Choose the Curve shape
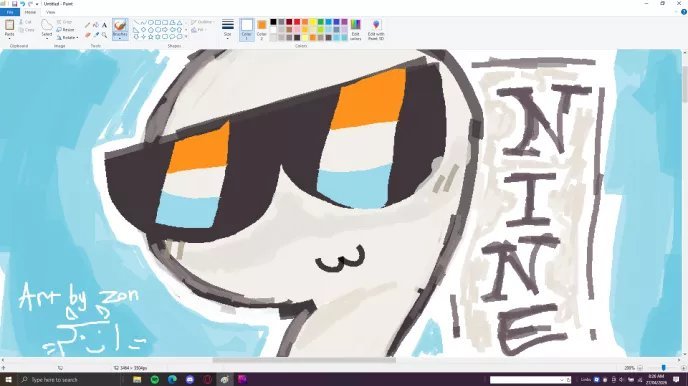Viewport: 688px width, 386px height. coord(143,22)
